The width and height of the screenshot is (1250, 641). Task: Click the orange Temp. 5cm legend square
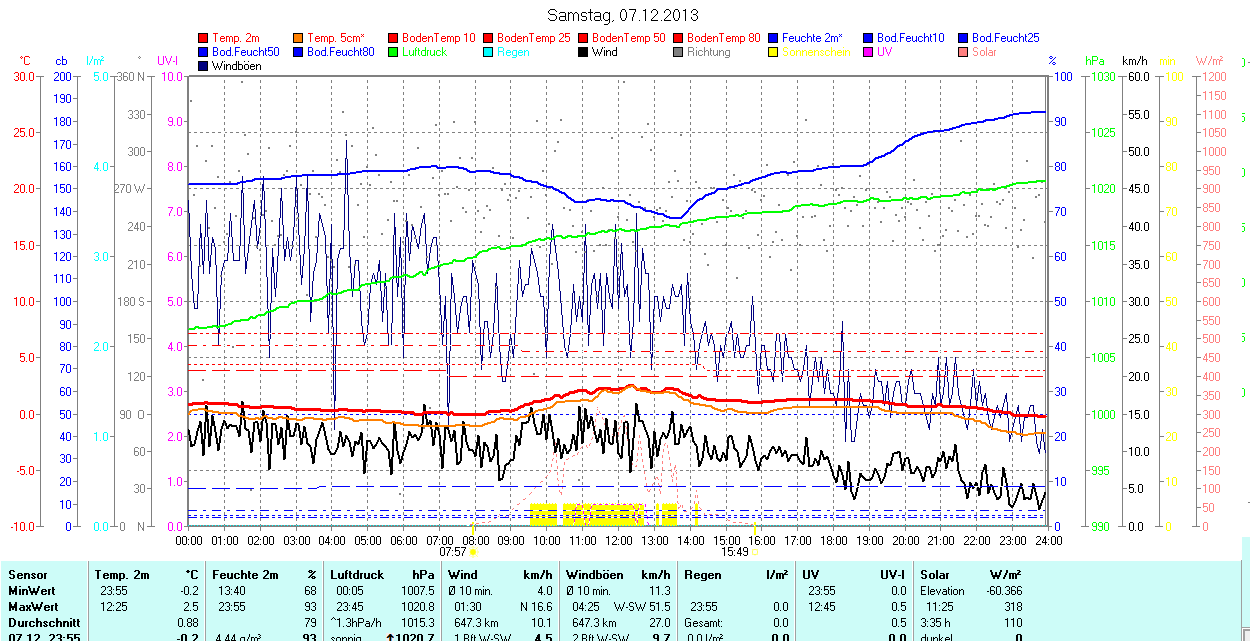pyautogui.click(x=299, y=38)
